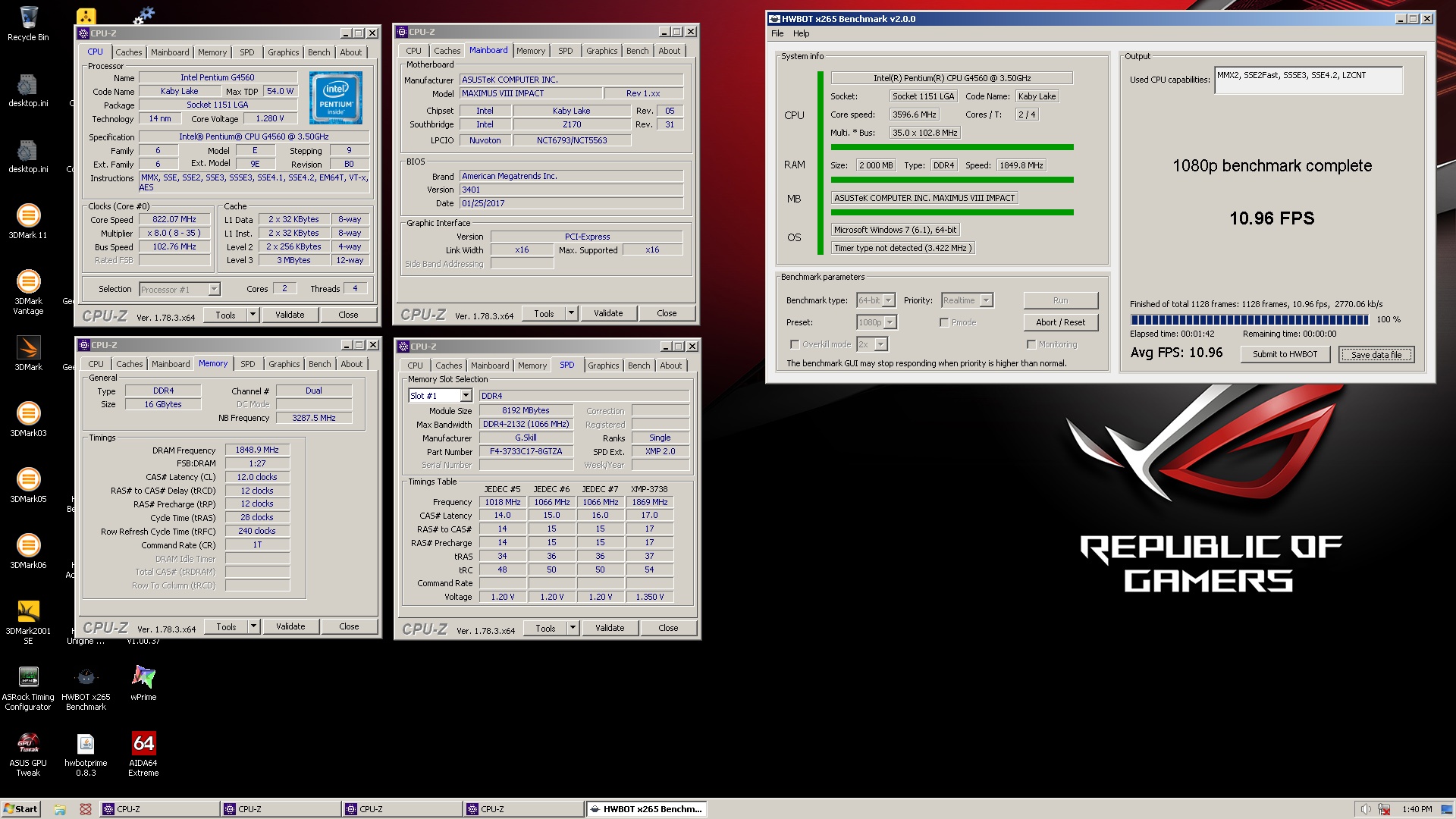Open 3DMark03 desktop shortcut
The height and width of the screenshot is (819, 1456).
pos(28,419)
